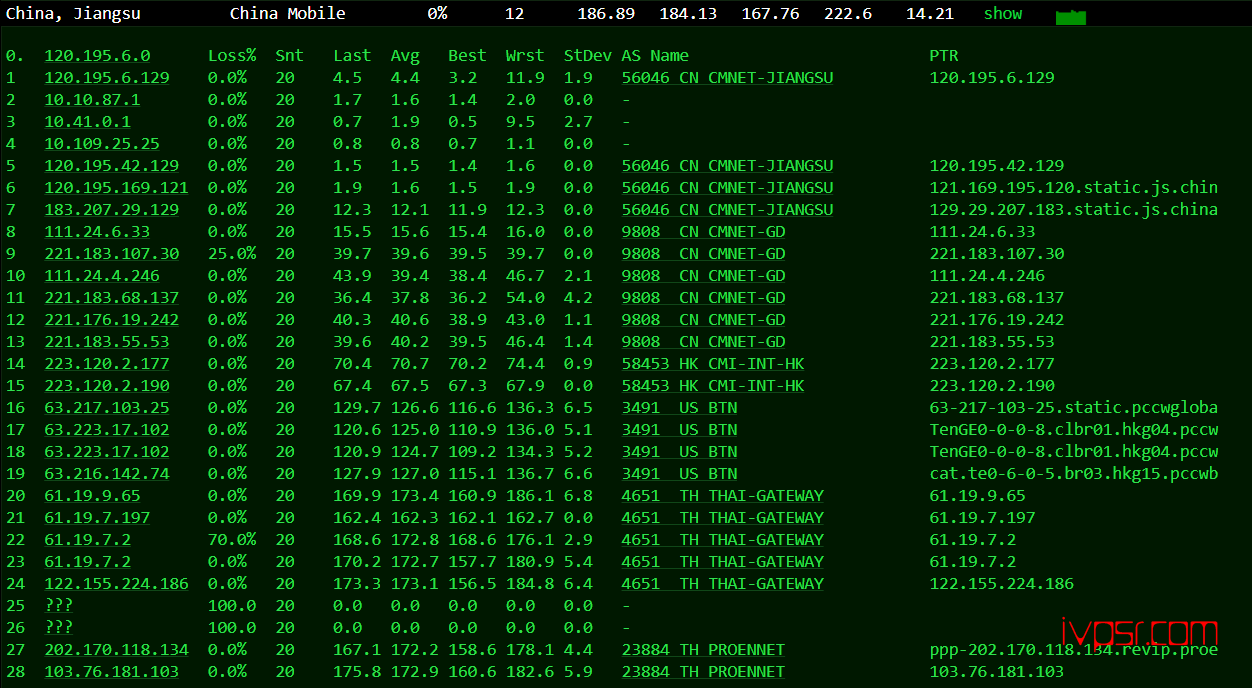
Task: Open the 23884 TH PROENNET link in hop 28
Action: pos(703,672)
